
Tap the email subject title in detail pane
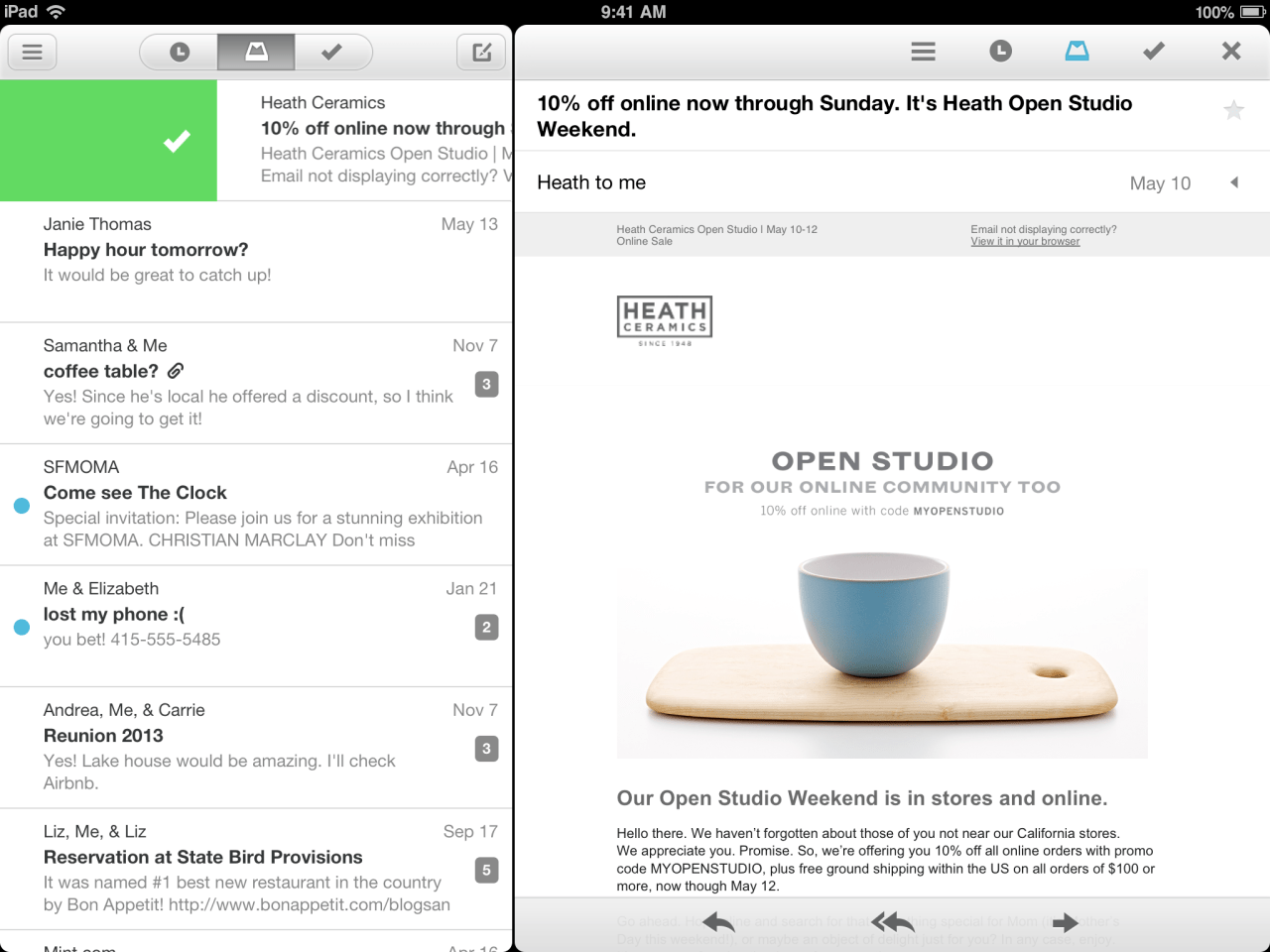(834, 116)
